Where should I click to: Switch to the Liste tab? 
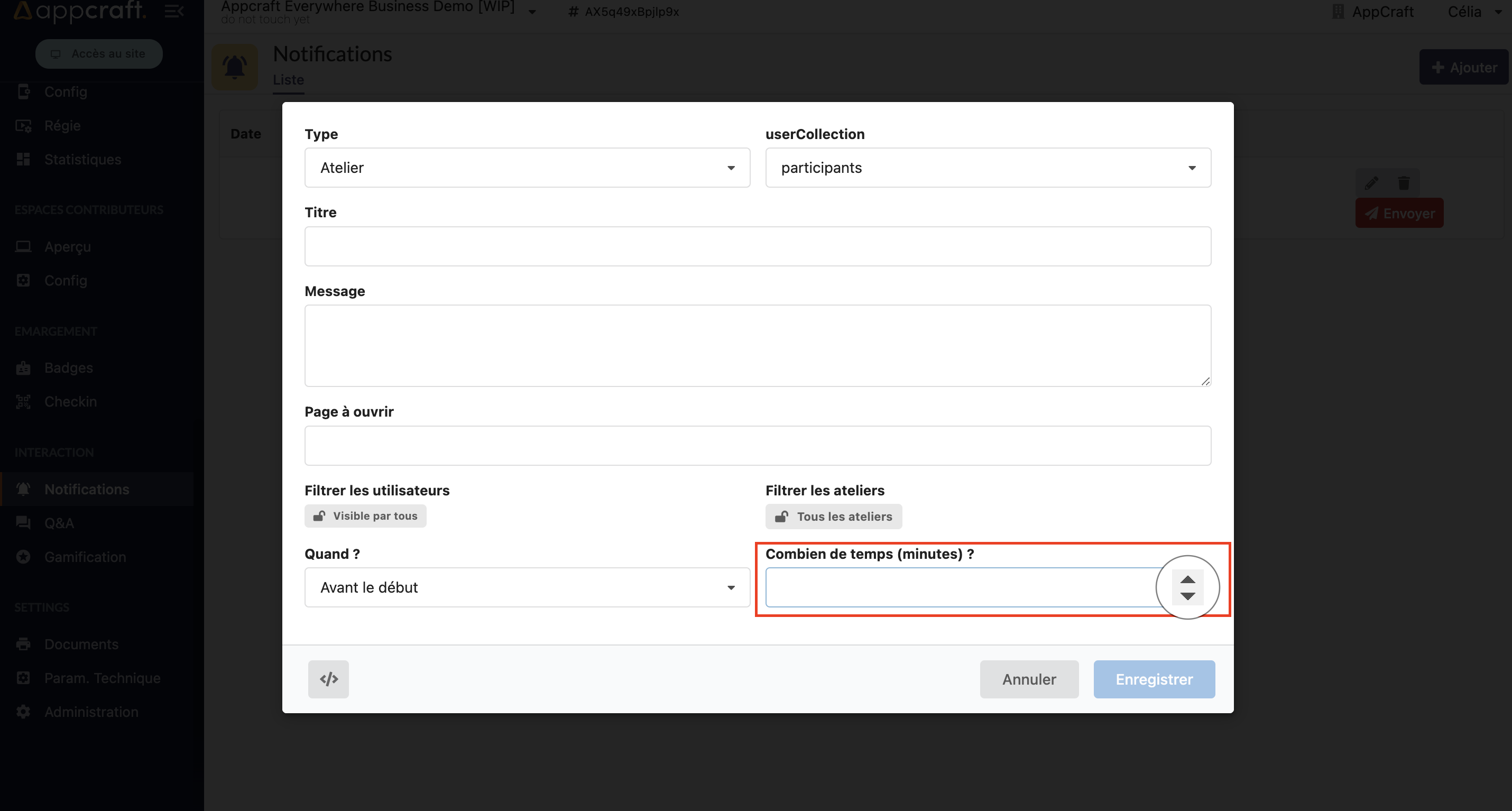tap(288, 80)
